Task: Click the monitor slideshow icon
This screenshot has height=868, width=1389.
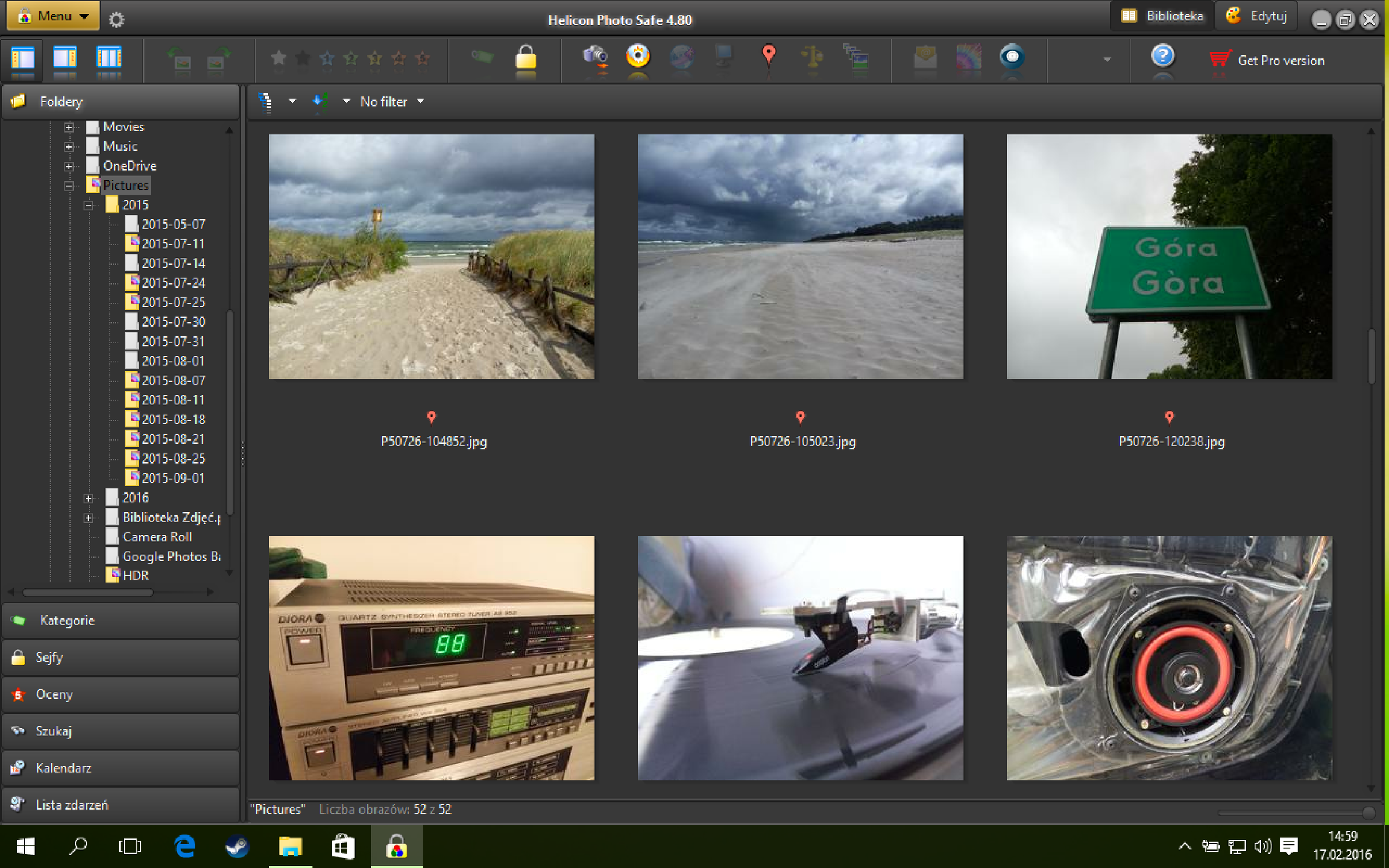Action: (724, 57)
